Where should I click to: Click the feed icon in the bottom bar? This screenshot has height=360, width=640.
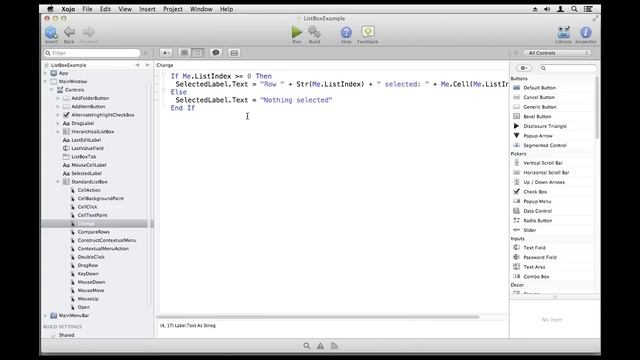334,346
